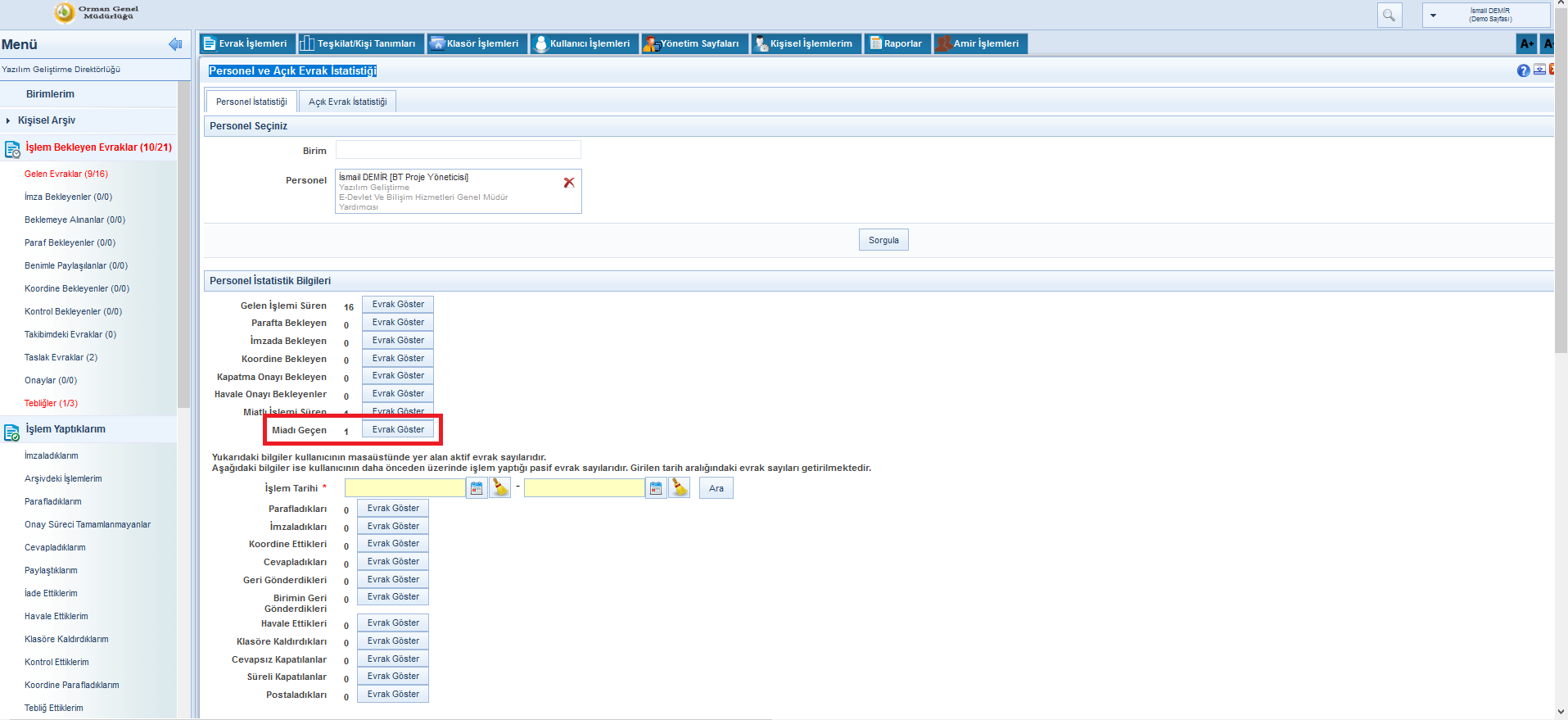Switch to Açık Evrak İstatistiği tab
Image resolution: width=1568 pixels, height=720 pixels.
[347, 102]
